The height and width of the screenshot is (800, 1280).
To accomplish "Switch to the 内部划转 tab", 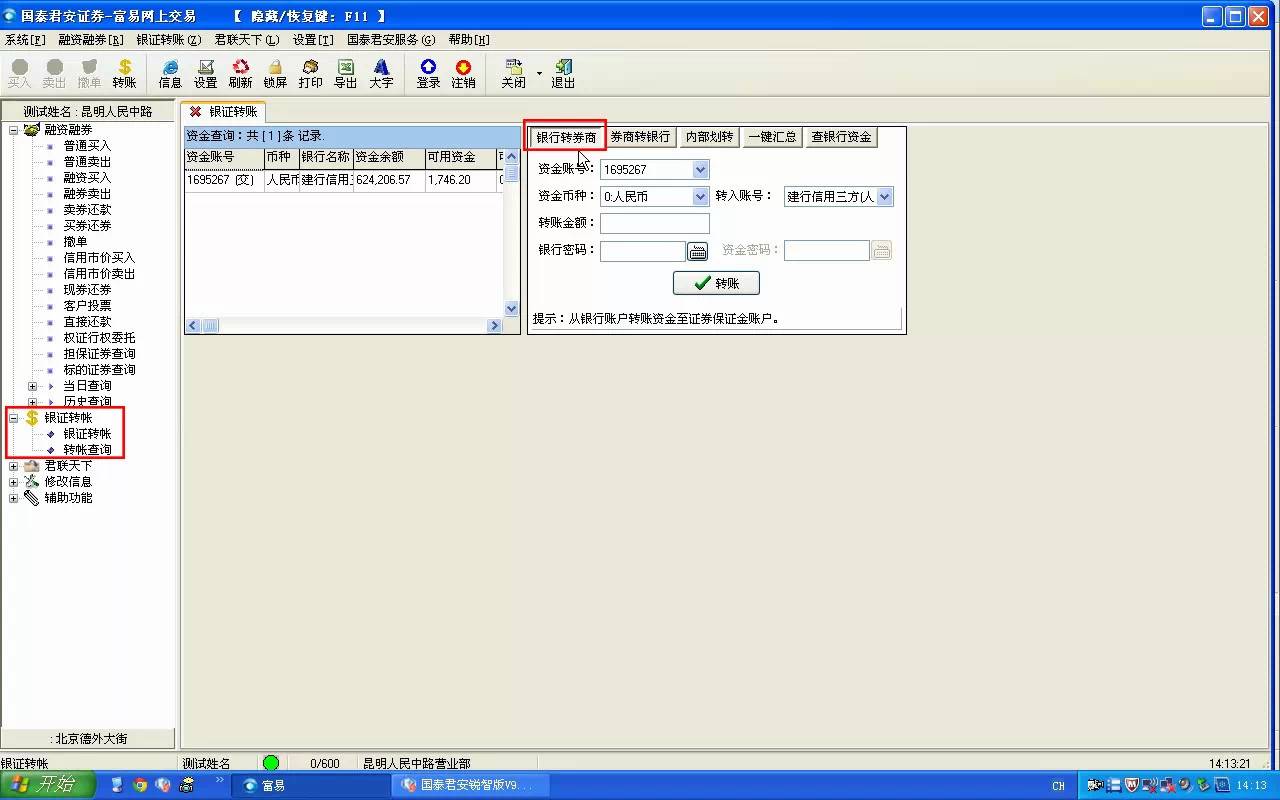I will click(x=709, y=137).
